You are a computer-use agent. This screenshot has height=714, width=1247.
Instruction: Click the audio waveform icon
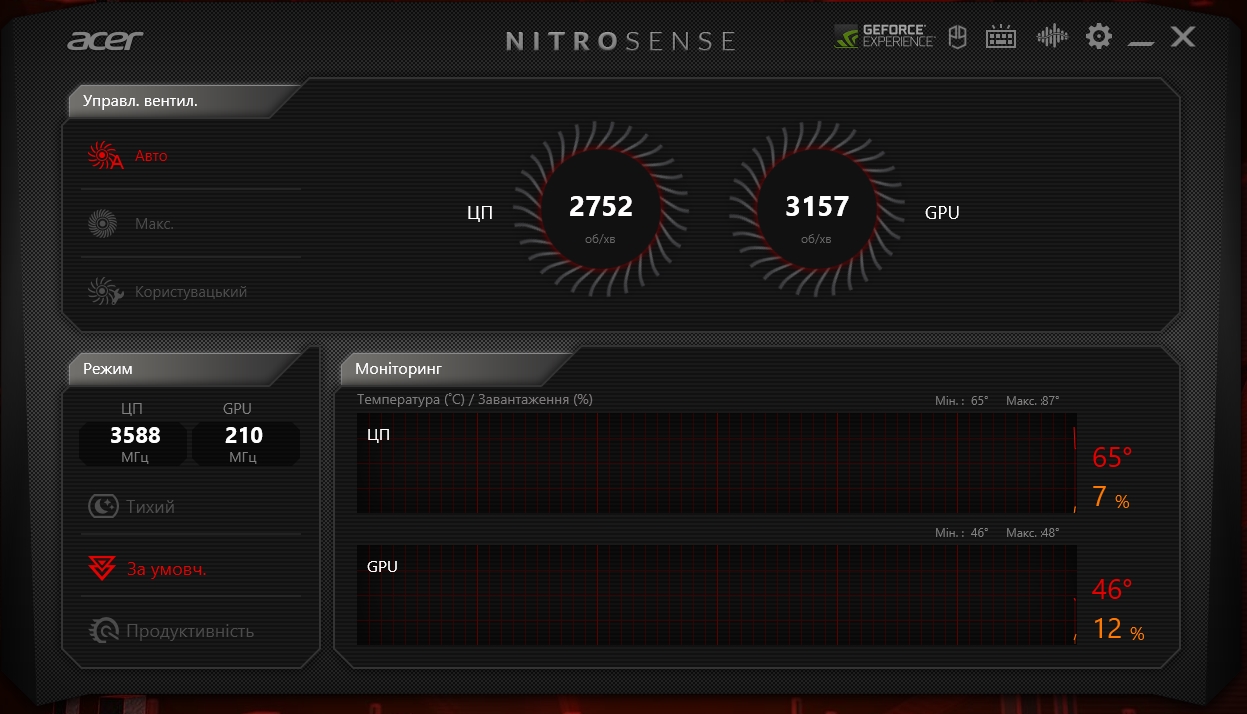point(1052,38)
